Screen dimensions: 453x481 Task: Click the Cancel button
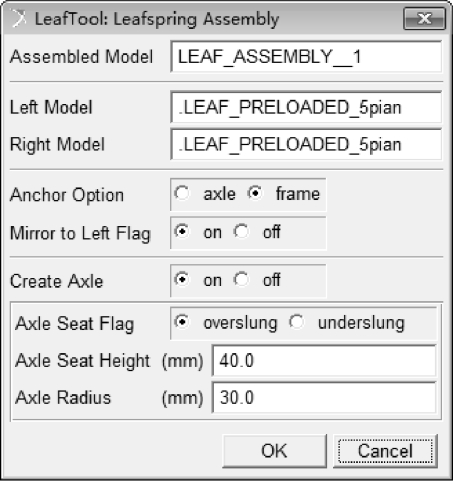pyautogui.click(x=385, y=451)
